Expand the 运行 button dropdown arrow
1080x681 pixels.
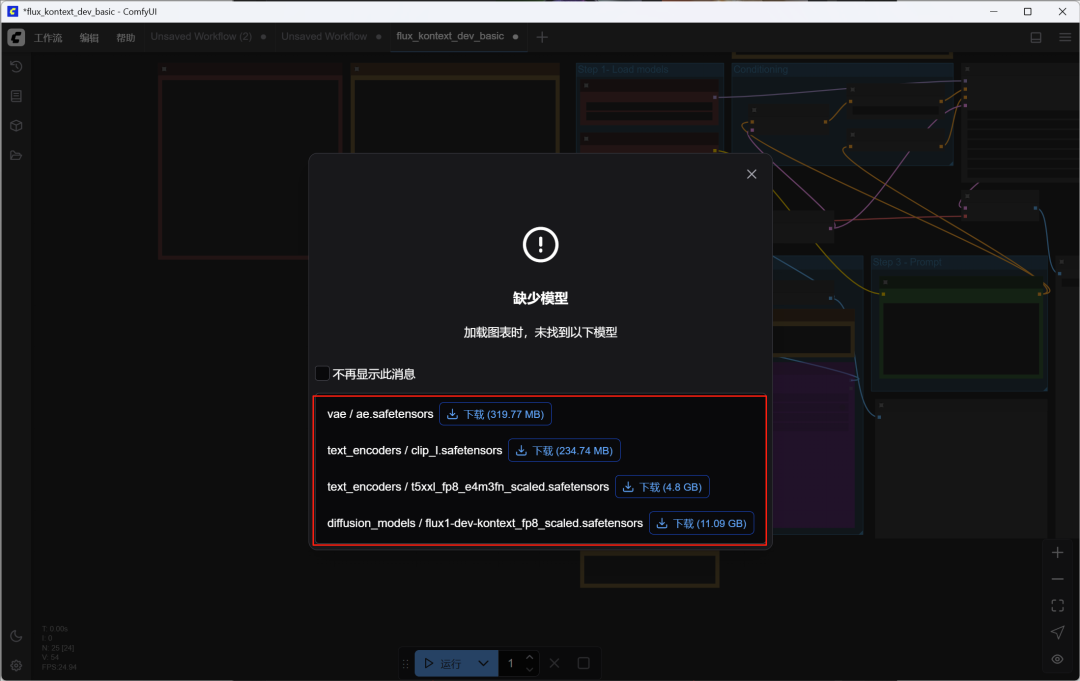pos(484,663)
